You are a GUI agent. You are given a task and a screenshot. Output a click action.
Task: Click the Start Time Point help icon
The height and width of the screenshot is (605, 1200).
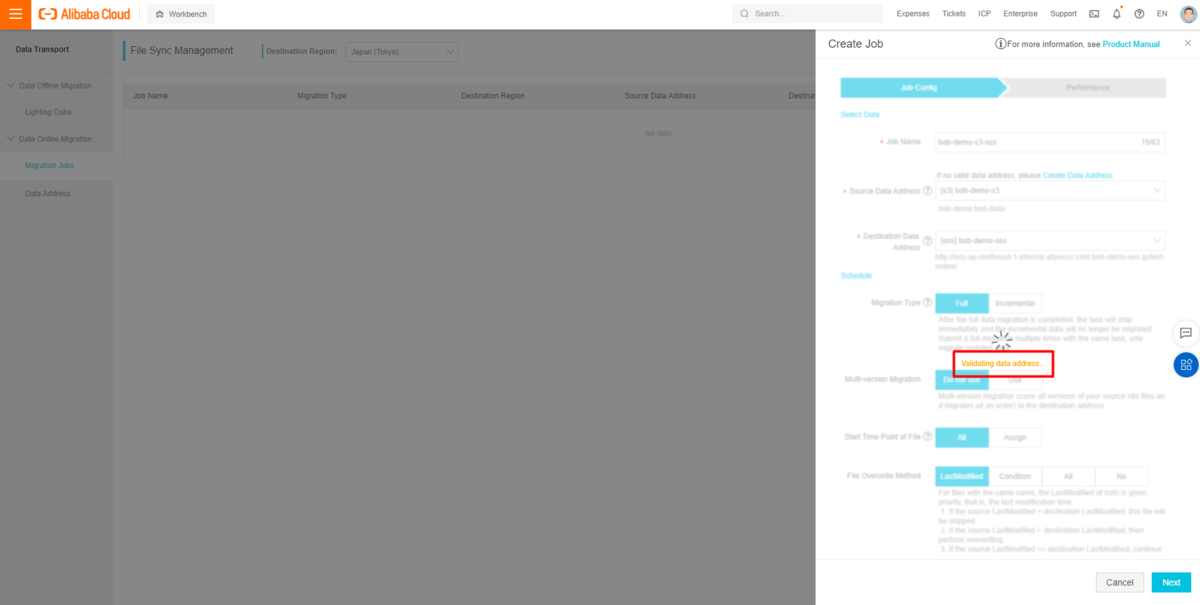tap(928, 437)
